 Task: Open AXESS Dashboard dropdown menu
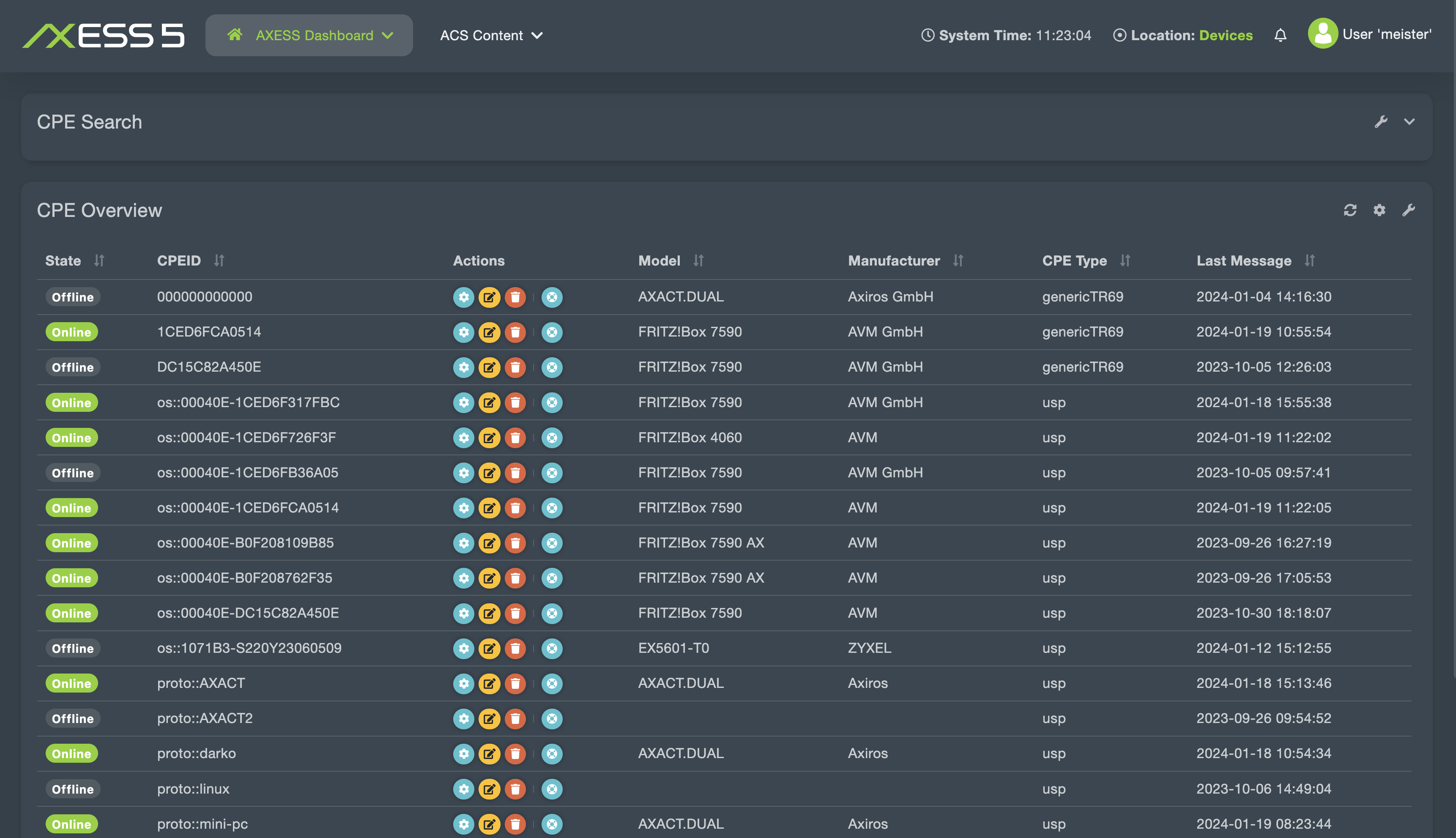pyautogui.click(x=309, y=36)
